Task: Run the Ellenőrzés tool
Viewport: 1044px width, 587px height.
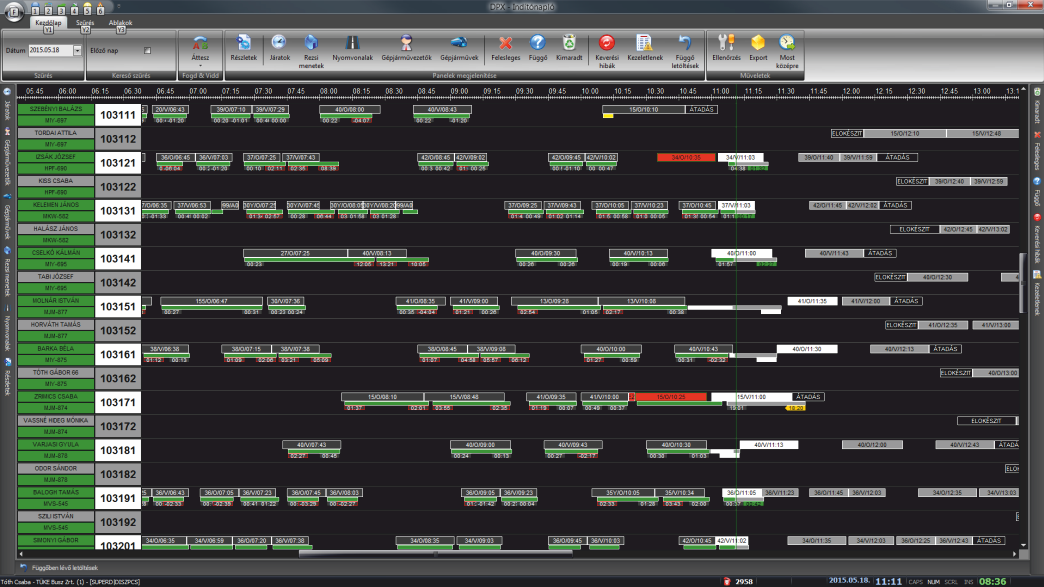Action: (x=726, y=49)
